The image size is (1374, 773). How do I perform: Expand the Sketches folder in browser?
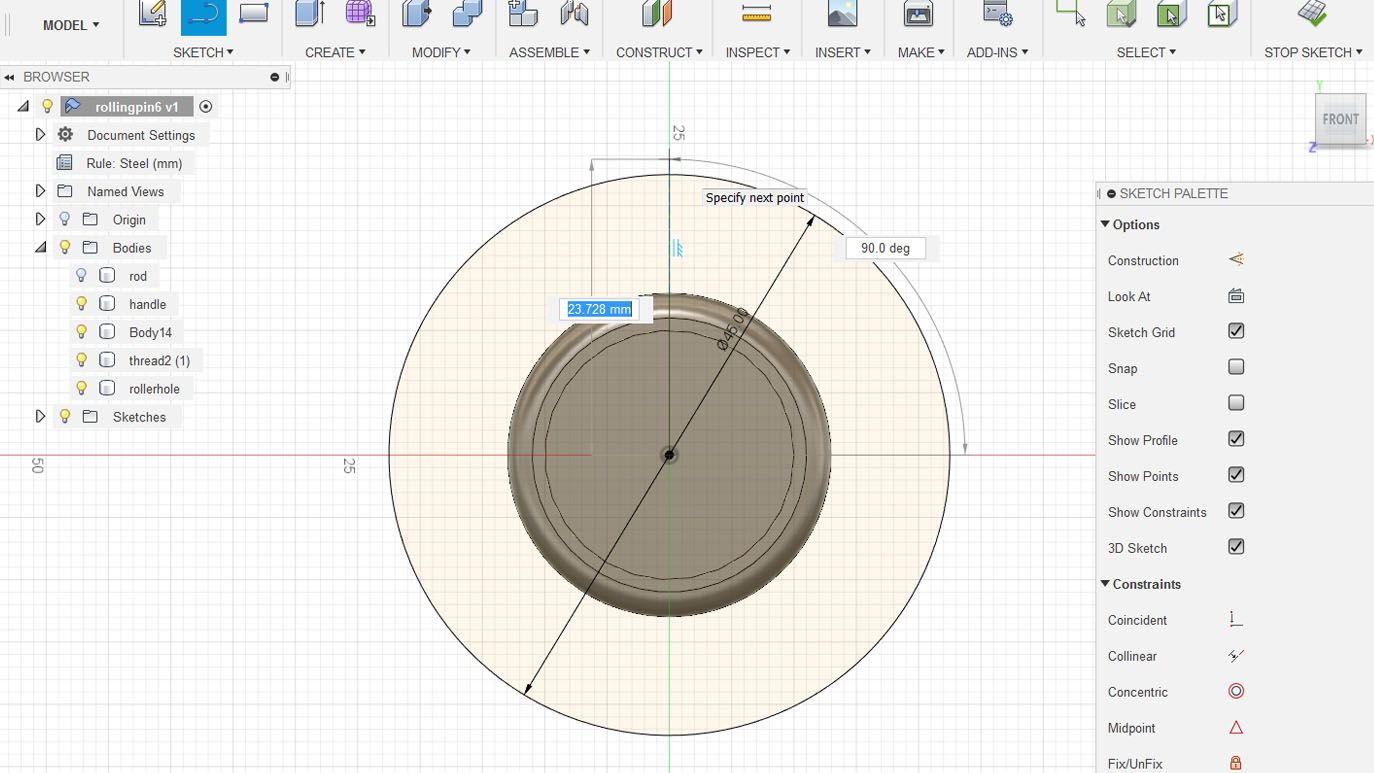pos(40,416)
